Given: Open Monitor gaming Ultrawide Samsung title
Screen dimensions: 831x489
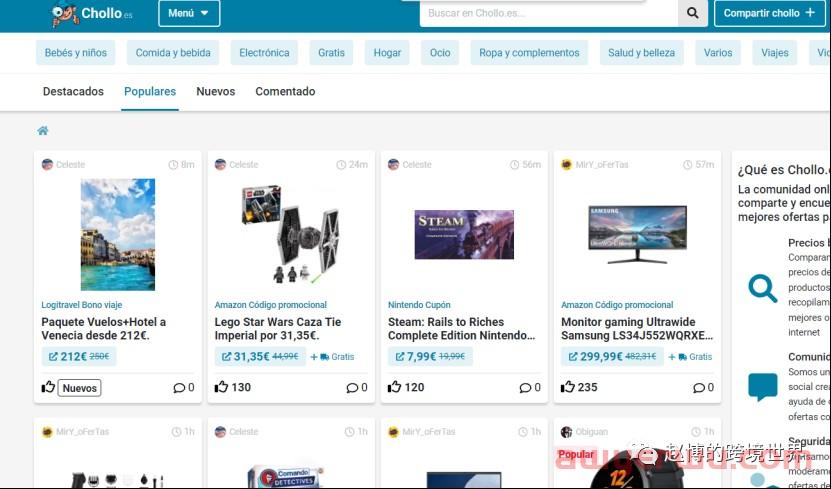Looking at the screenshot, I should click(637, 328).
